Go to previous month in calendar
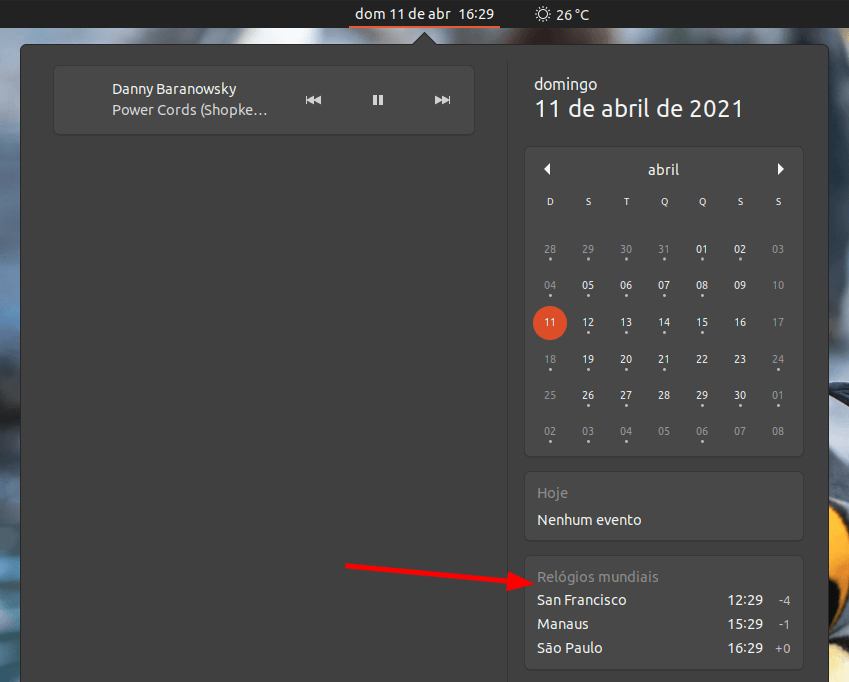This screenshot has width=849, height=682. pyautogui.click(x=547, y=170)
